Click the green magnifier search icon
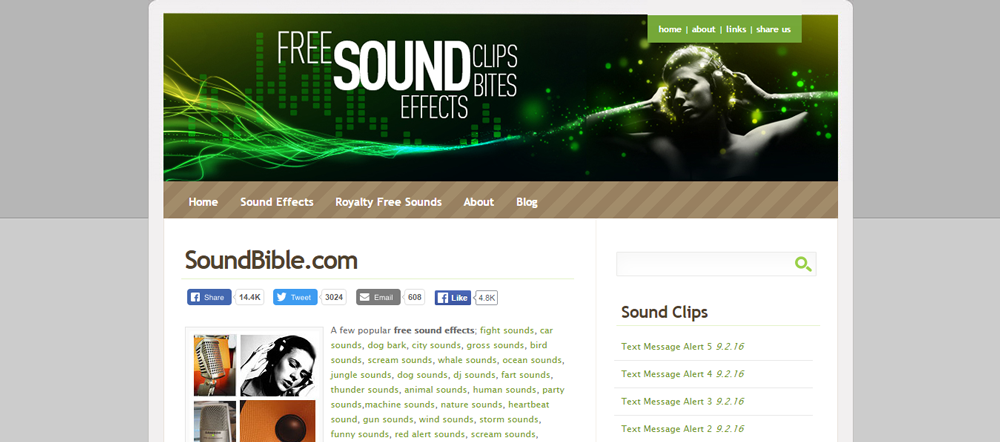 pyautogui.click(x=803, y=263)
